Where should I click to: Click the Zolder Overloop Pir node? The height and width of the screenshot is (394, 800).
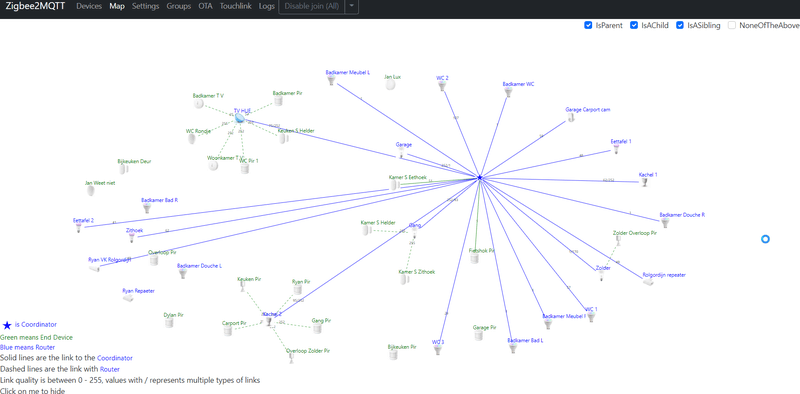[x=618, y=241]
